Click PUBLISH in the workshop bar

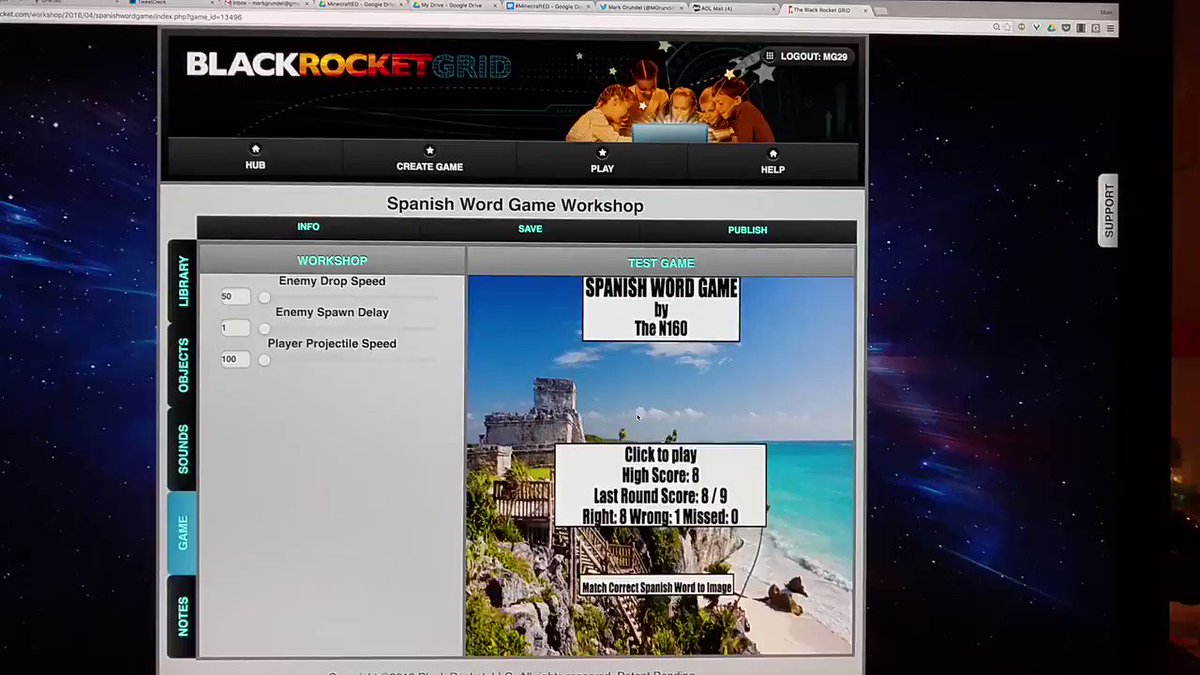747,230
